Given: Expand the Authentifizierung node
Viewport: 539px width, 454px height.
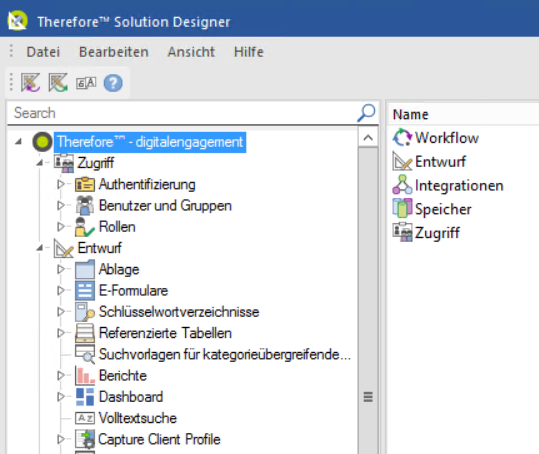Looking at the screenshot, I should [61, 184].
